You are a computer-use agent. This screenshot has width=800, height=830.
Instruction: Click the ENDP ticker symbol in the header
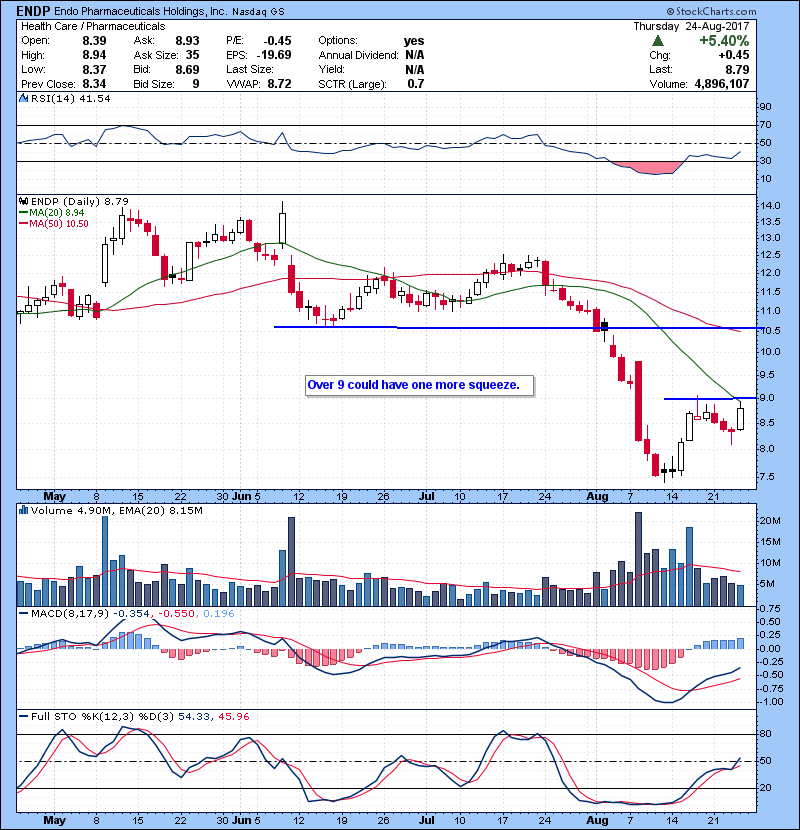(34, 11)
